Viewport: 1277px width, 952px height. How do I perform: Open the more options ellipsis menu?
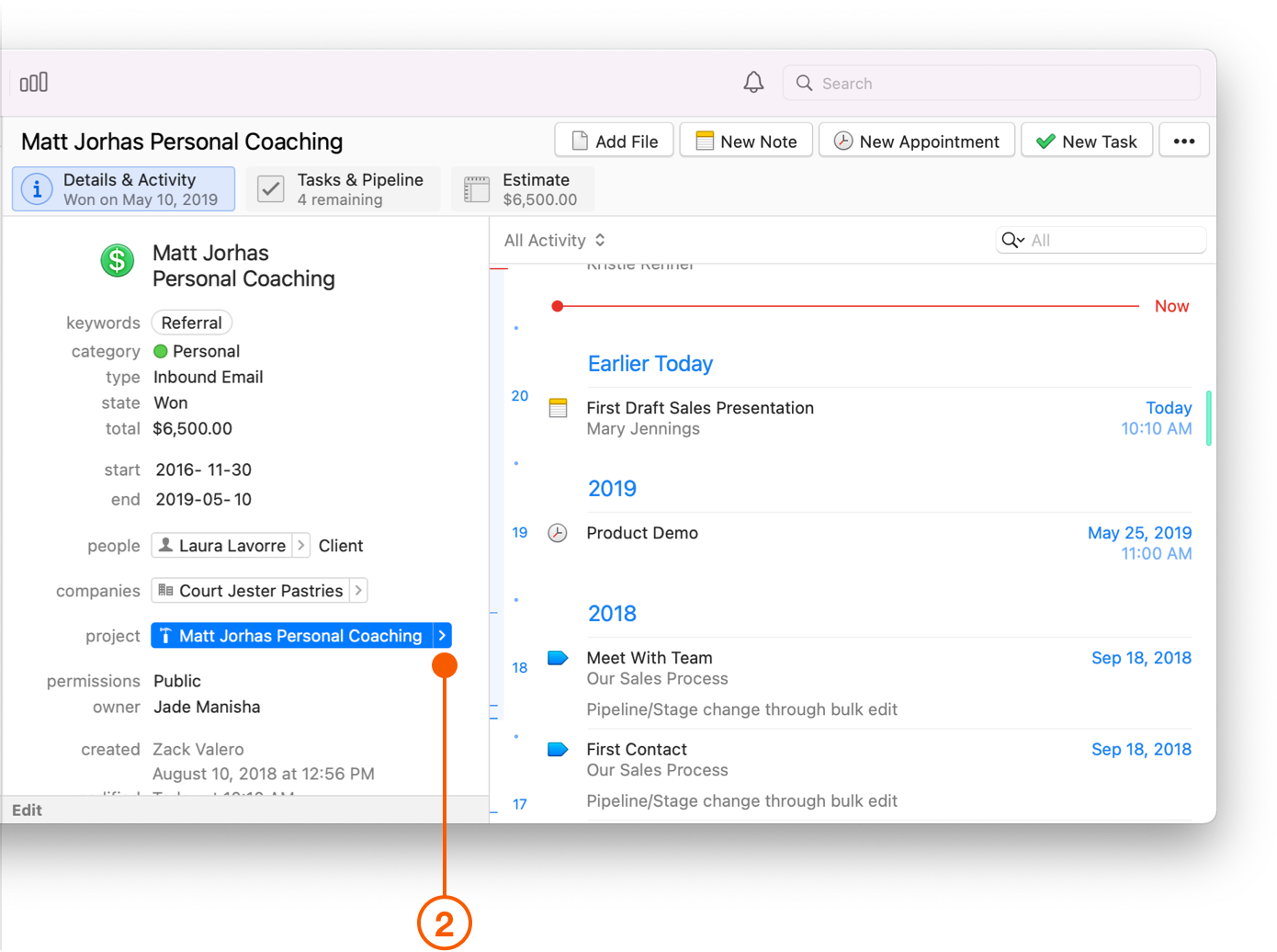point(1184,141)
